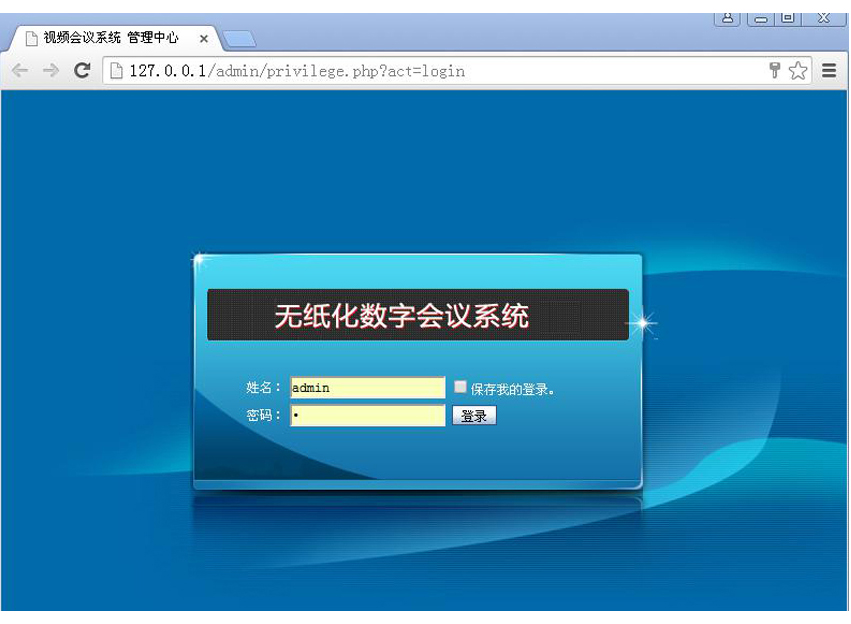Image resolution: width=851 pixels, height=624 pixels.
Task: Open the Chrome hamburger menu
Action: [x=829, y=71]
